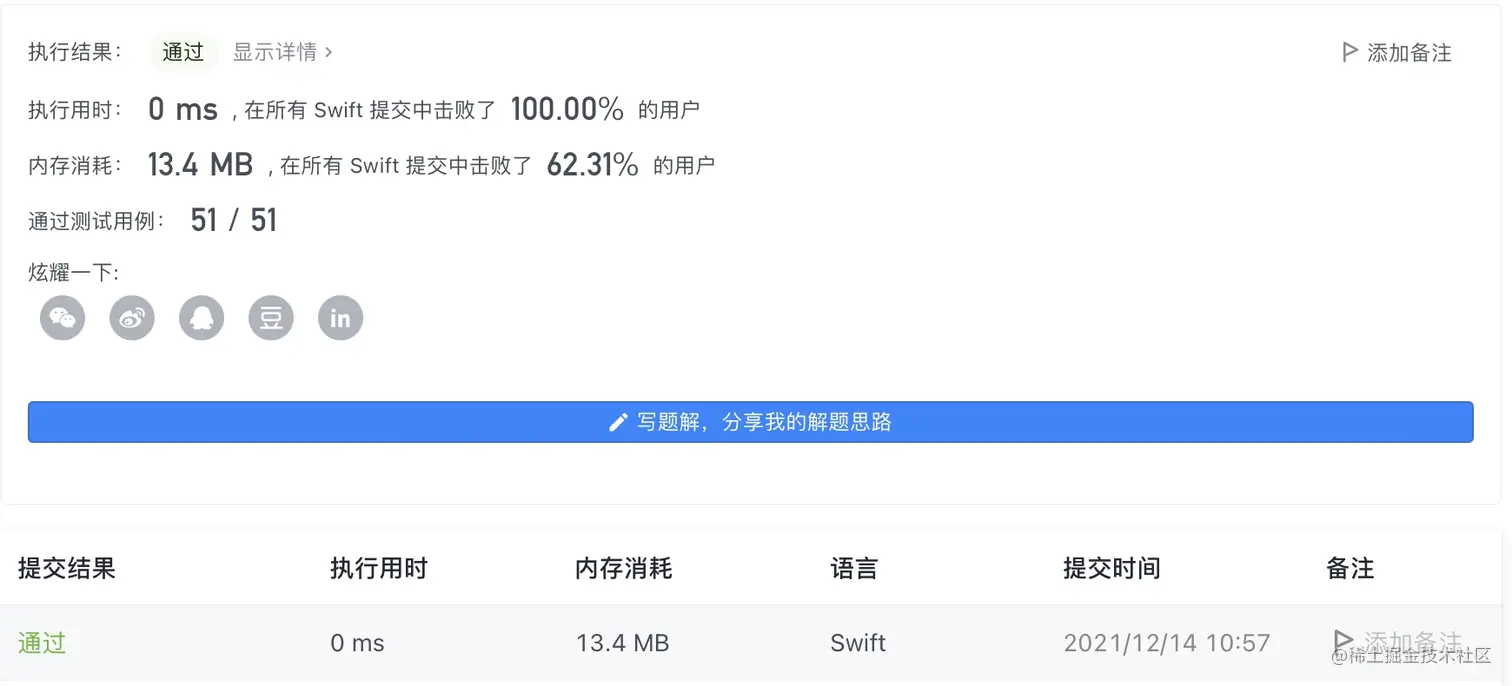Click the 100.00% runtime percentile value
This screenshot has height=686, width=1512.
pyautogui.click(x=567, y=109)
